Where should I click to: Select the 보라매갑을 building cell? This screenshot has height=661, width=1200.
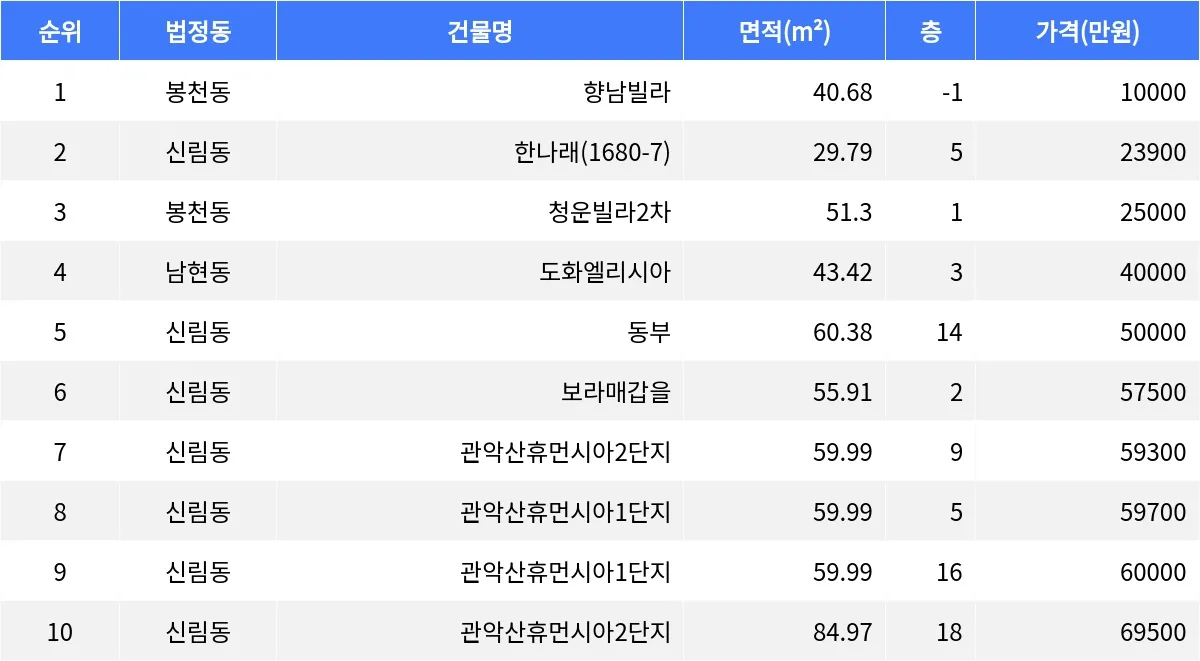click(x=616, y=392)
